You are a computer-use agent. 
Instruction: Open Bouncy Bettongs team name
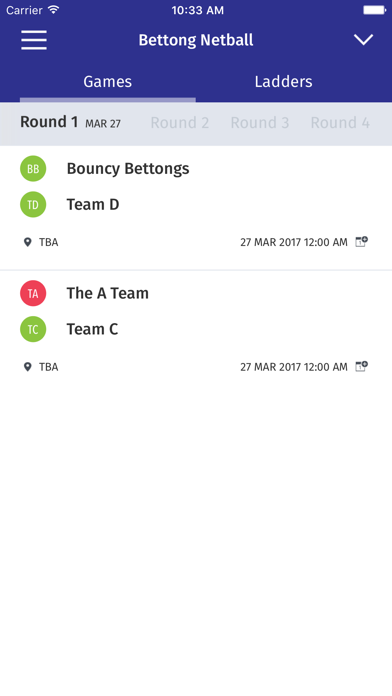tap(128, 169)
